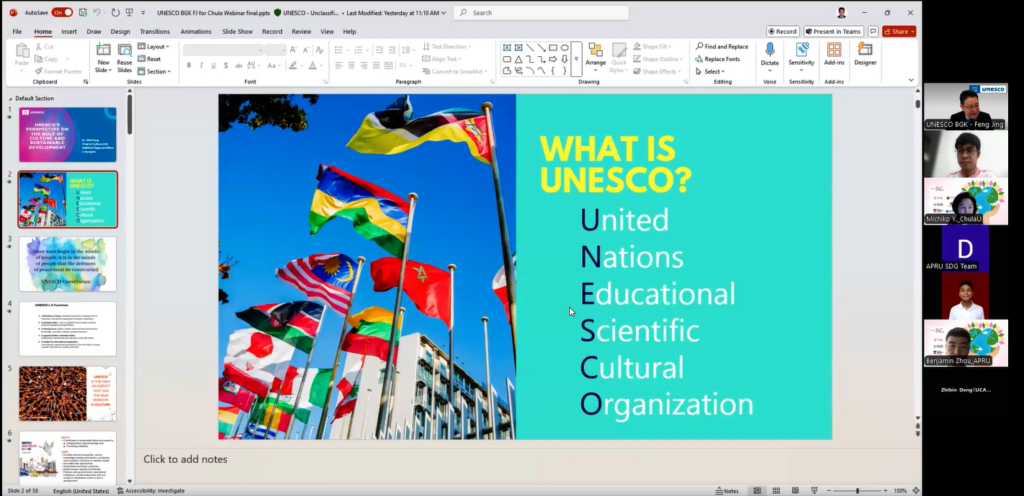Open the font name combo box
Screen dimensions: 1024x496
pos(222,50)
